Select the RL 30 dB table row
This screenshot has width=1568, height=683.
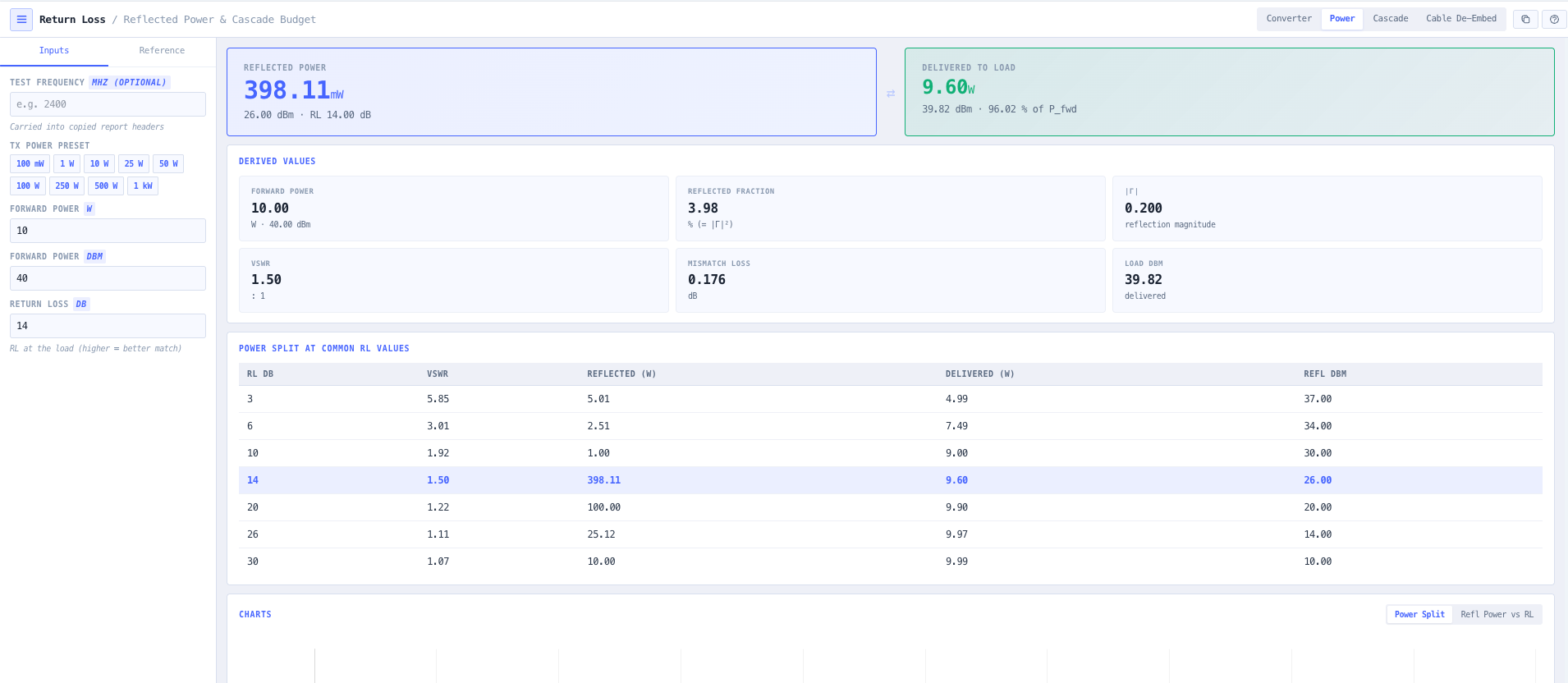click(890, 562)
